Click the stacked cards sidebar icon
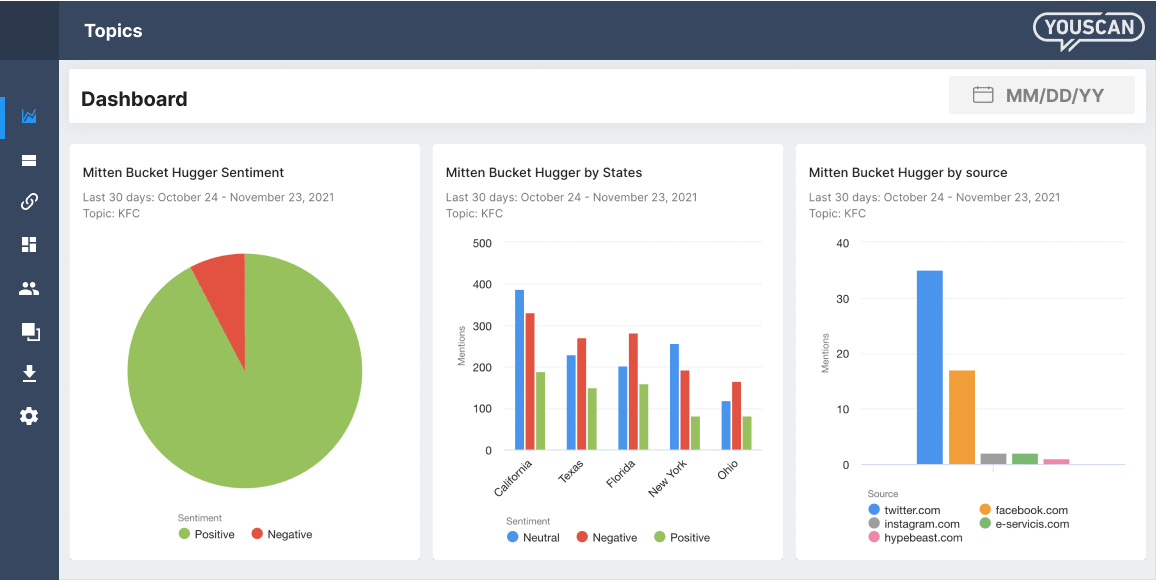This screenshot has width=1156, height=580. pyautogui.click(x=29, y=160)
